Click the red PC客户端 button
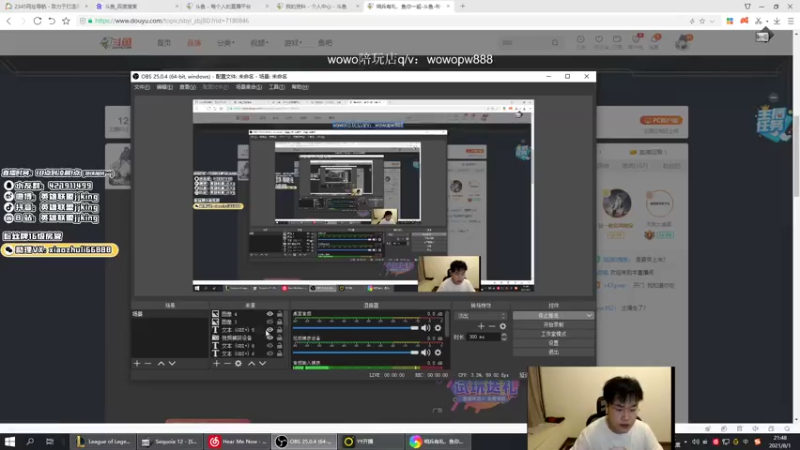 (x=661, y=120)
